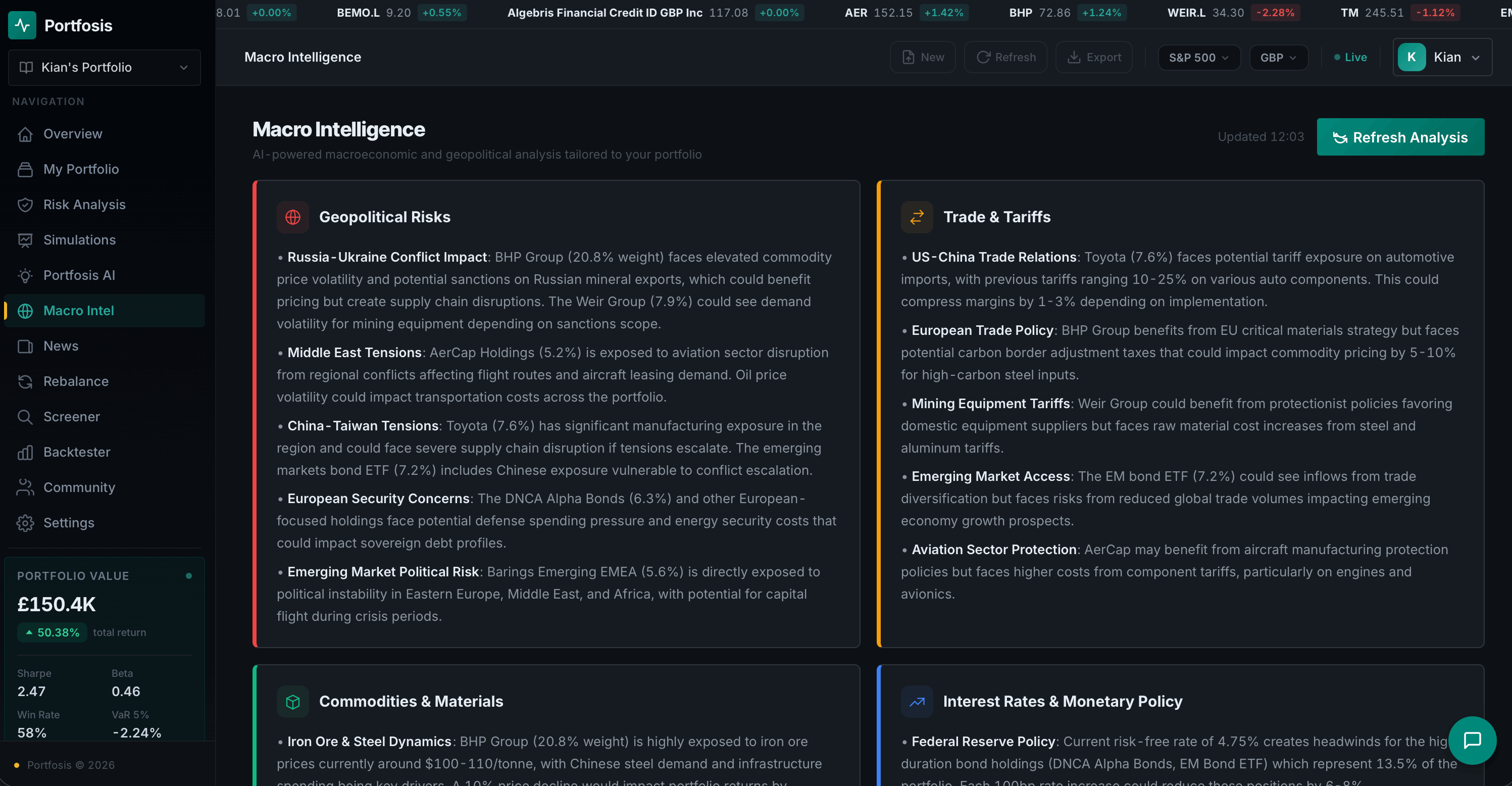Go to the Simulations navigation item

(x=79, y=240)
